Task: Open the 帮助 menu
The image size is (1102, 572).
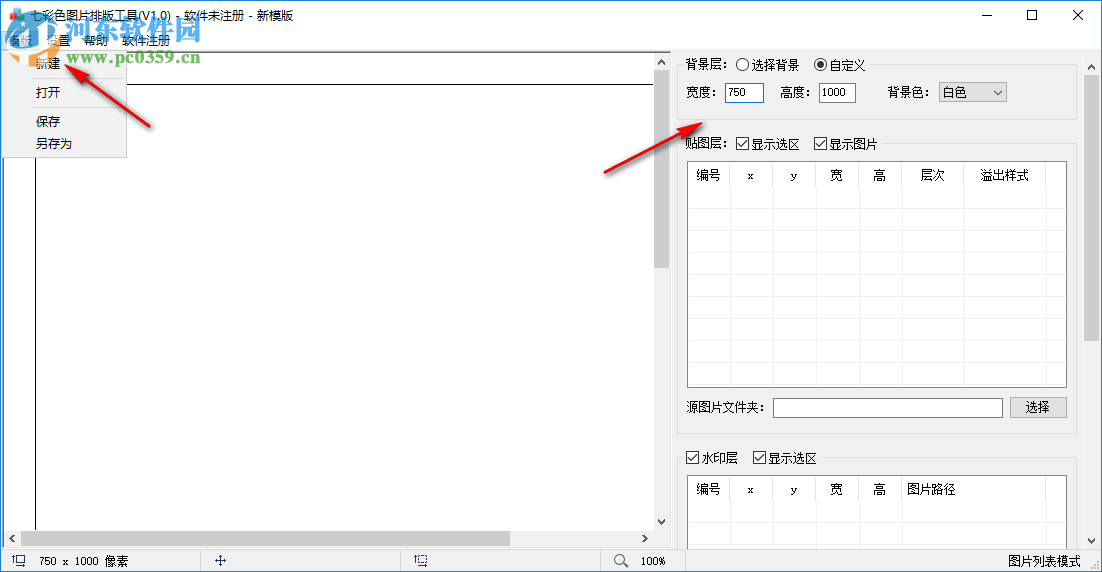Action: click(96, 41)
